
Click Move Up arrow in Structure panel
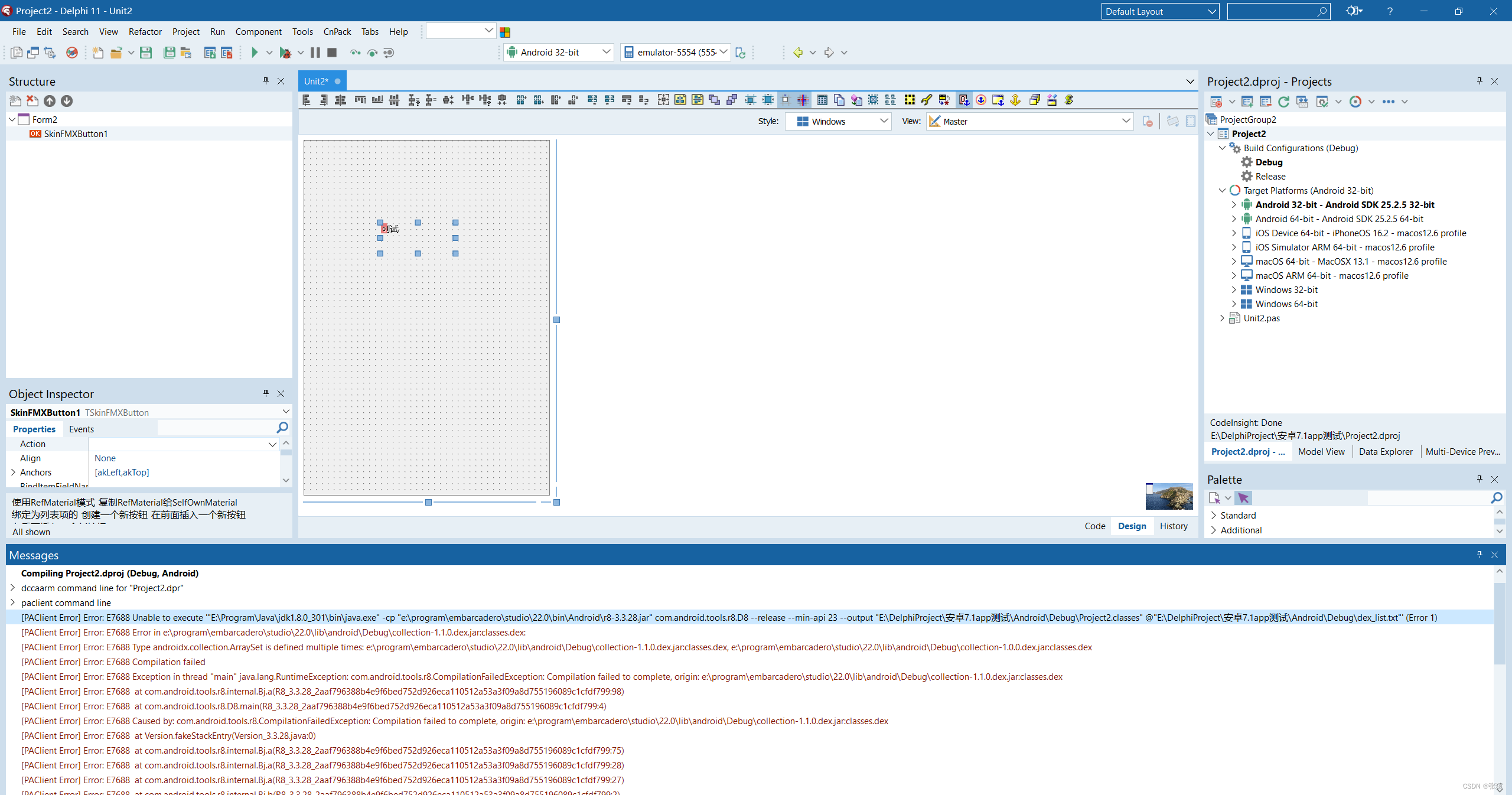[50, 101]
